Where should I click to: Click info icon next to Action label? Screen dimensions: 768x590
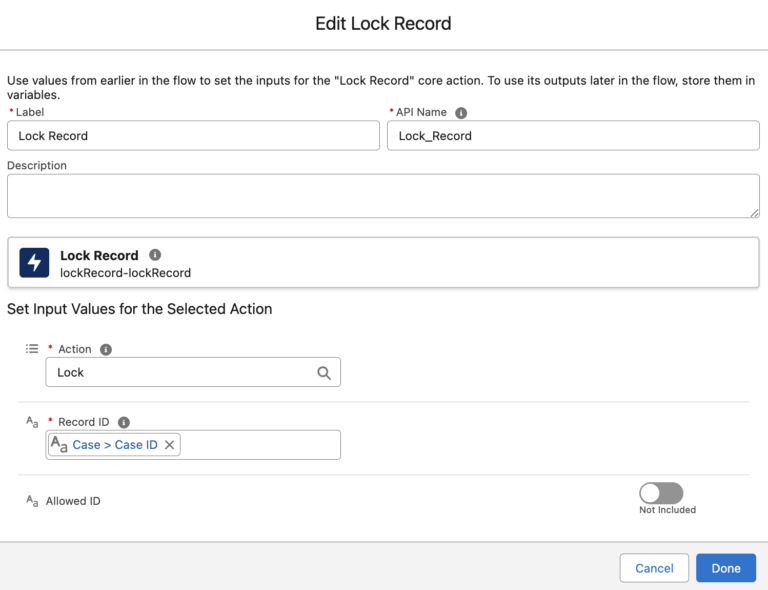pos(106,349)
